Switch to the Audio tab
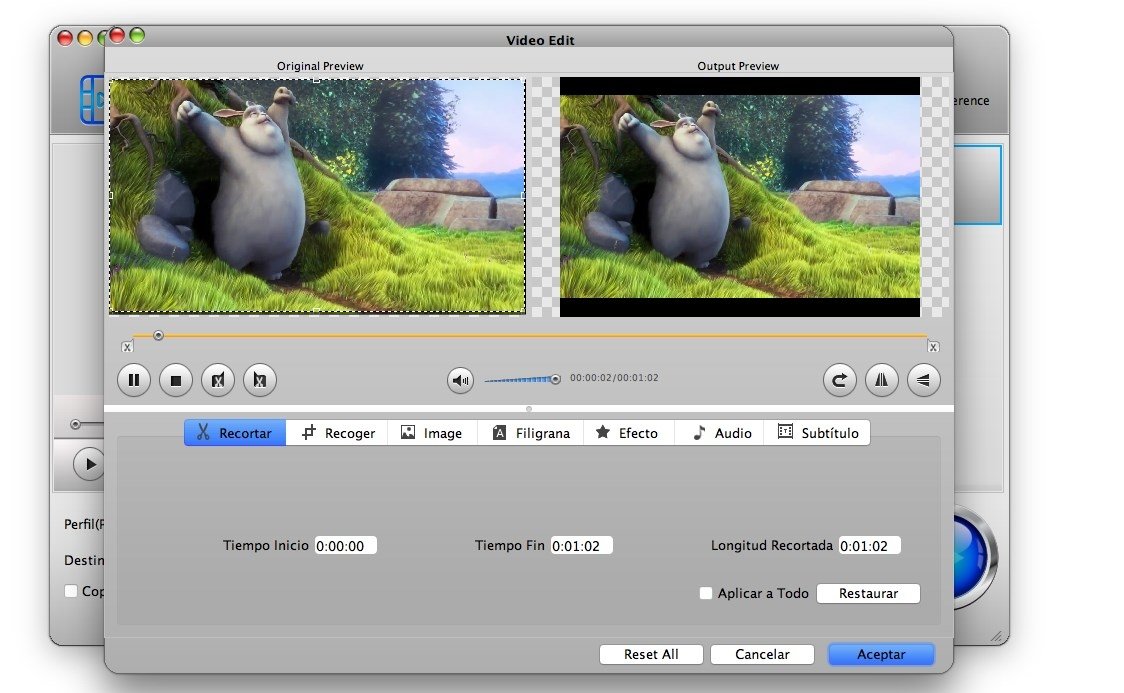The width and height of the screenshot is (1124, 693). coord(719,433)
